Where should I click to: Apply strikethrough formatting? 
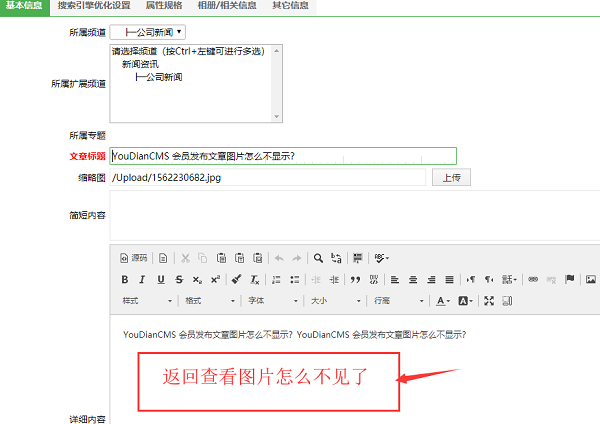point(178,279)
